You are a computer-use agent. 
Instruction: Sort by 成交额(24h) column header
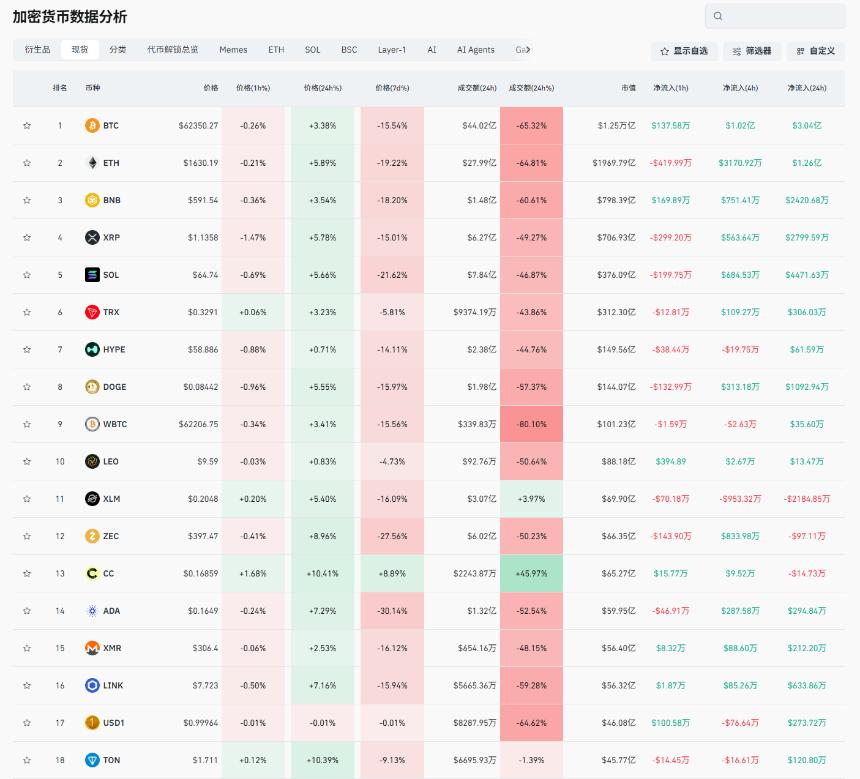pyautogui.click(x=477, y=88)
